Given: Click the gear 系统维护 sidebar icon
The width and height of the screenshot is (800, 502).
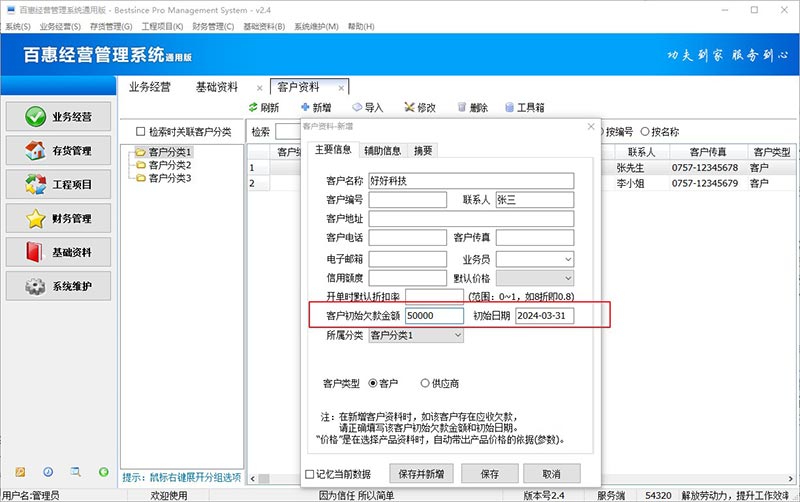Looking at the screenshot, I should tap(35, 286).
